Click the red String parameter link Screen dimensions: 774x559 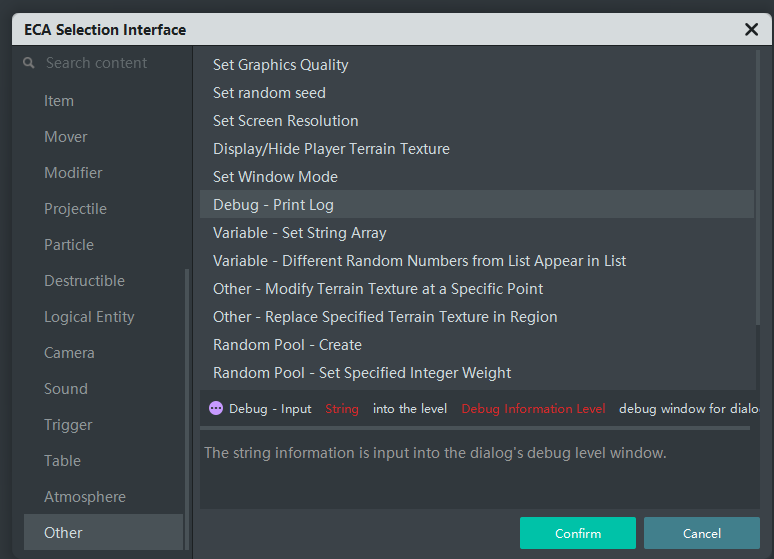tap(342, 409)
